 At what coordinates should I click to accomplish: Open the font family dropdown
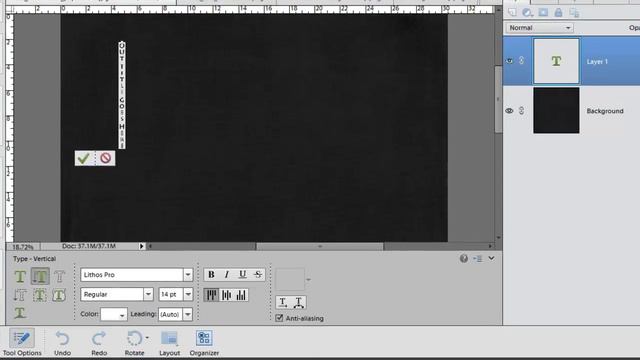[x=188, y=275]
